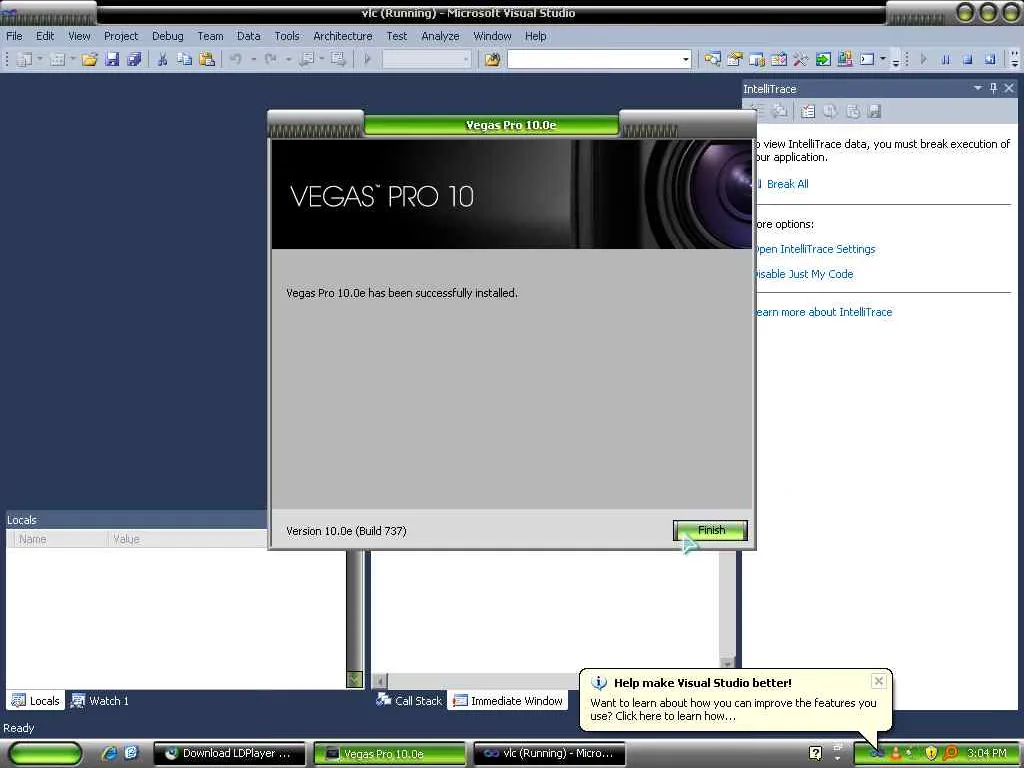Viewport: 1024px width, 768px height.
Task: Click Learn more about IntelliTrace link
Action: 823,312
